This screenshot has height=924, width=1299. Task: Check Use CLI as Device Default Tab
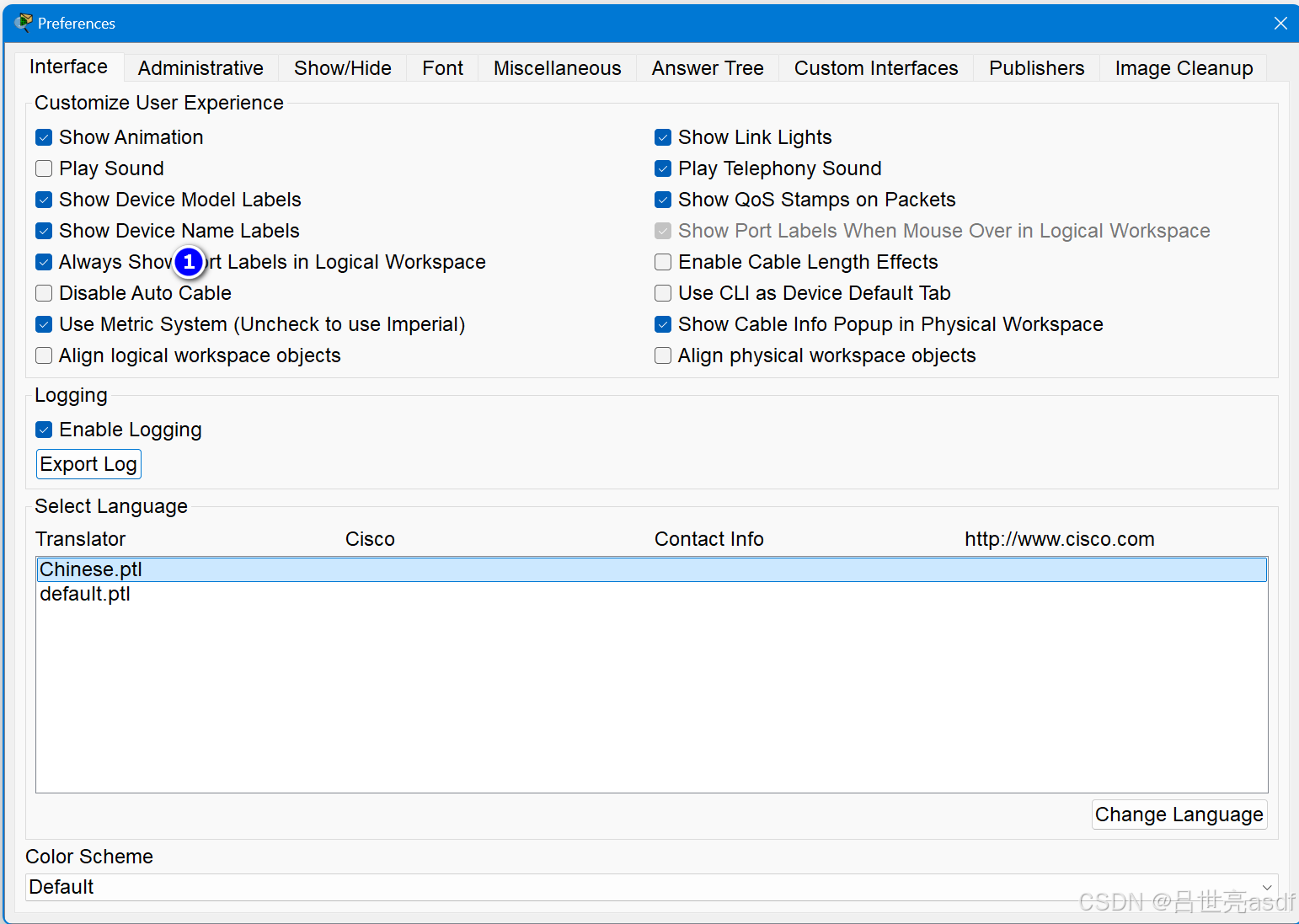pyautogui.click(x=663, y=293)
